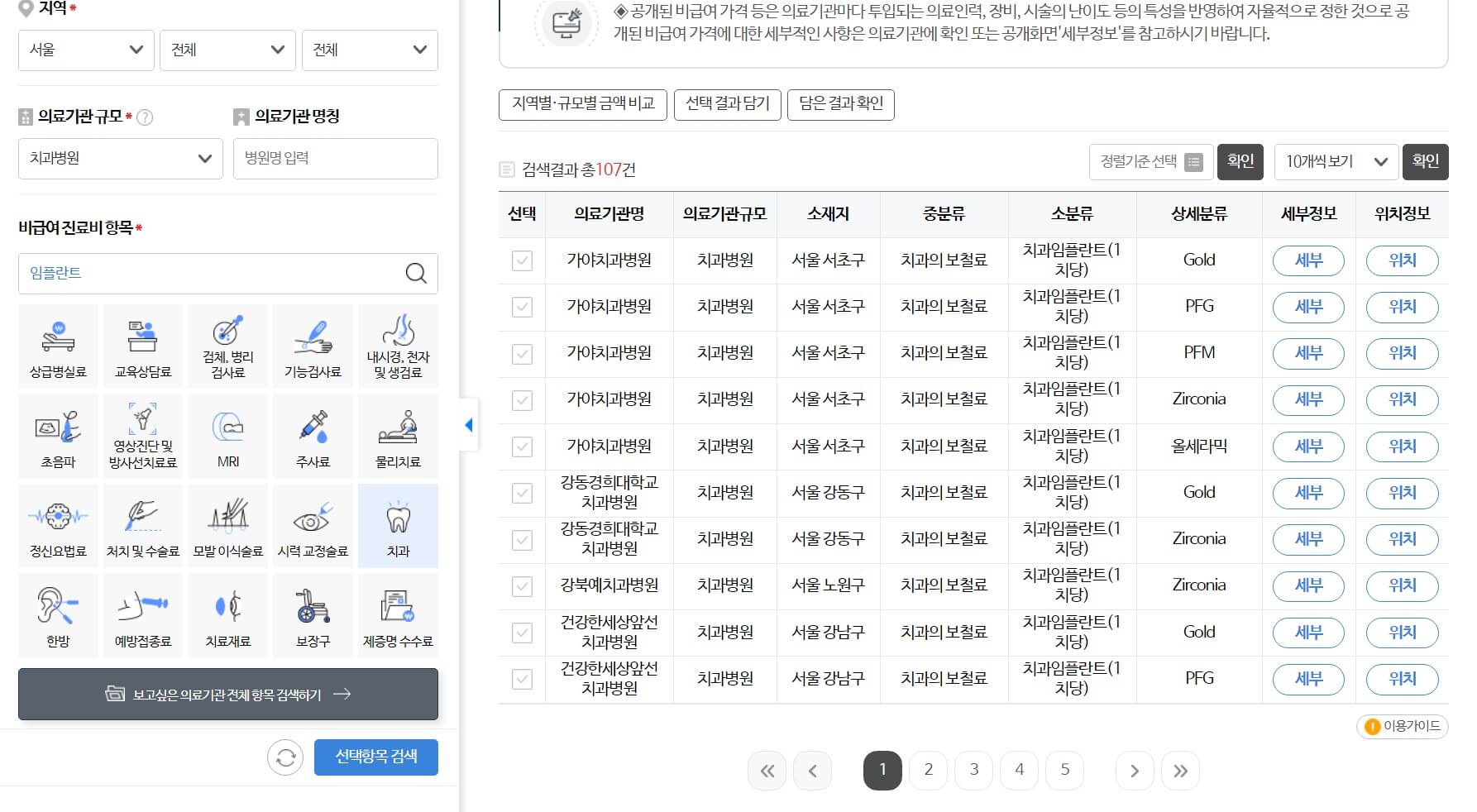Click the 선택 결과 담기 button
This screenshot has height=812, width=1477.
tap(728, 104)
